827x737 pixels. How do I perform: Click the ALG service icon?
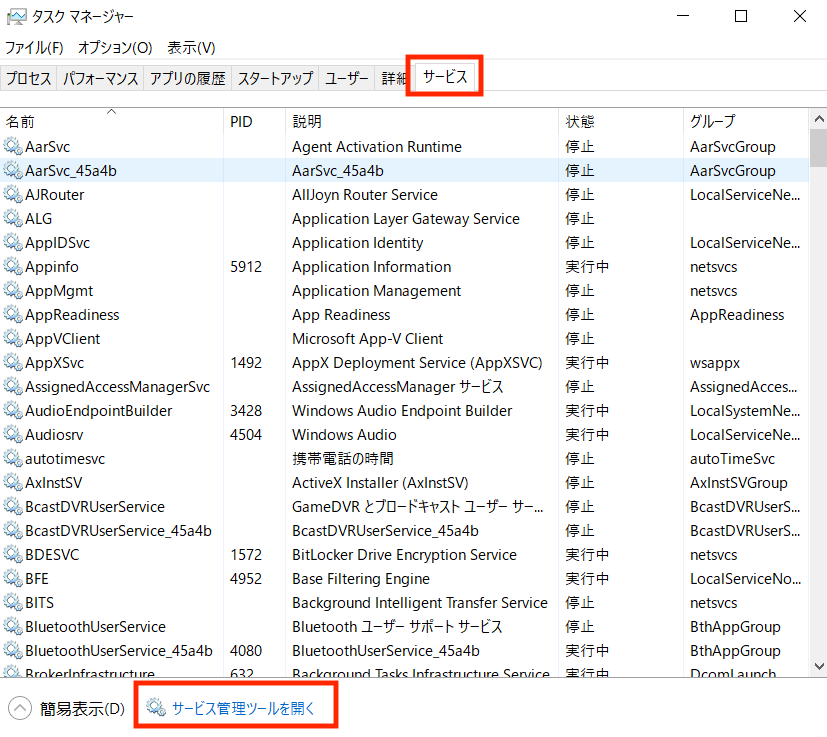(x=14, y=218)
